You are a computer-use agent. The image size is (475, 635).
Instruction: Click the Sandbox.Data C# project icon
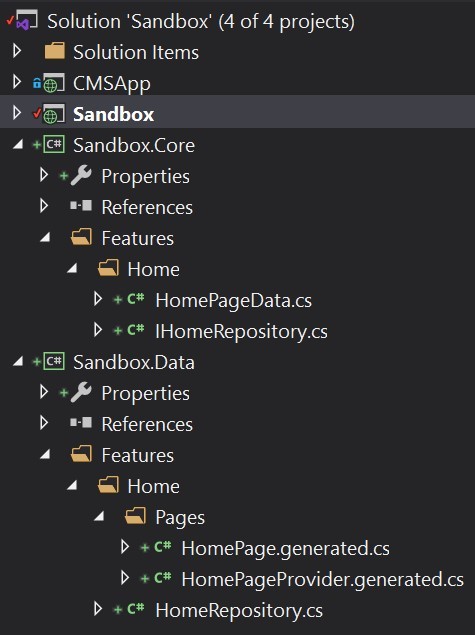point(54,362)
